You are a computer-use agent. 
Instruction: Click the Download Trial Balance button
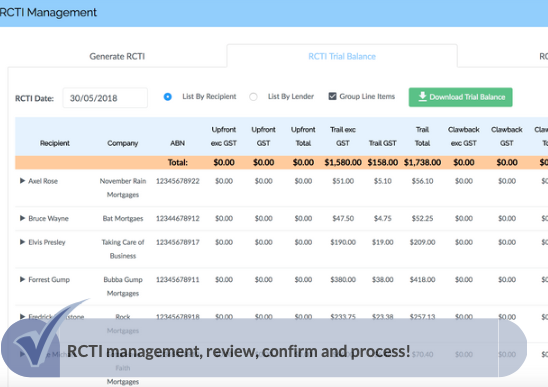click(461, 97)
